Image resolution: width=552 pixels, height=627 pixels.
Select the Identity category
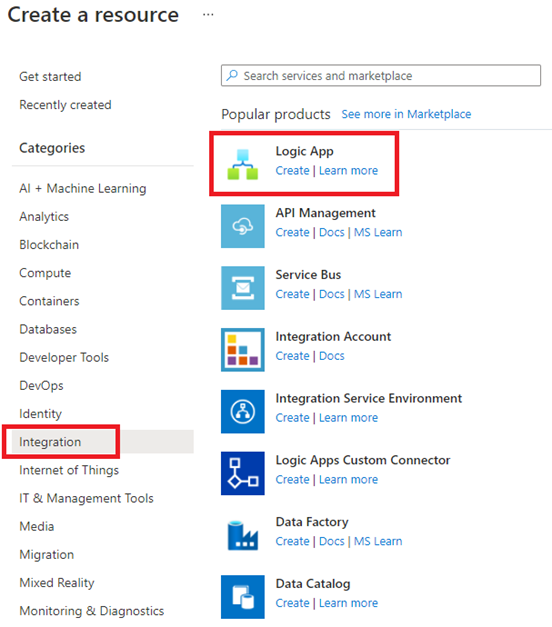(x=40, y=414)
